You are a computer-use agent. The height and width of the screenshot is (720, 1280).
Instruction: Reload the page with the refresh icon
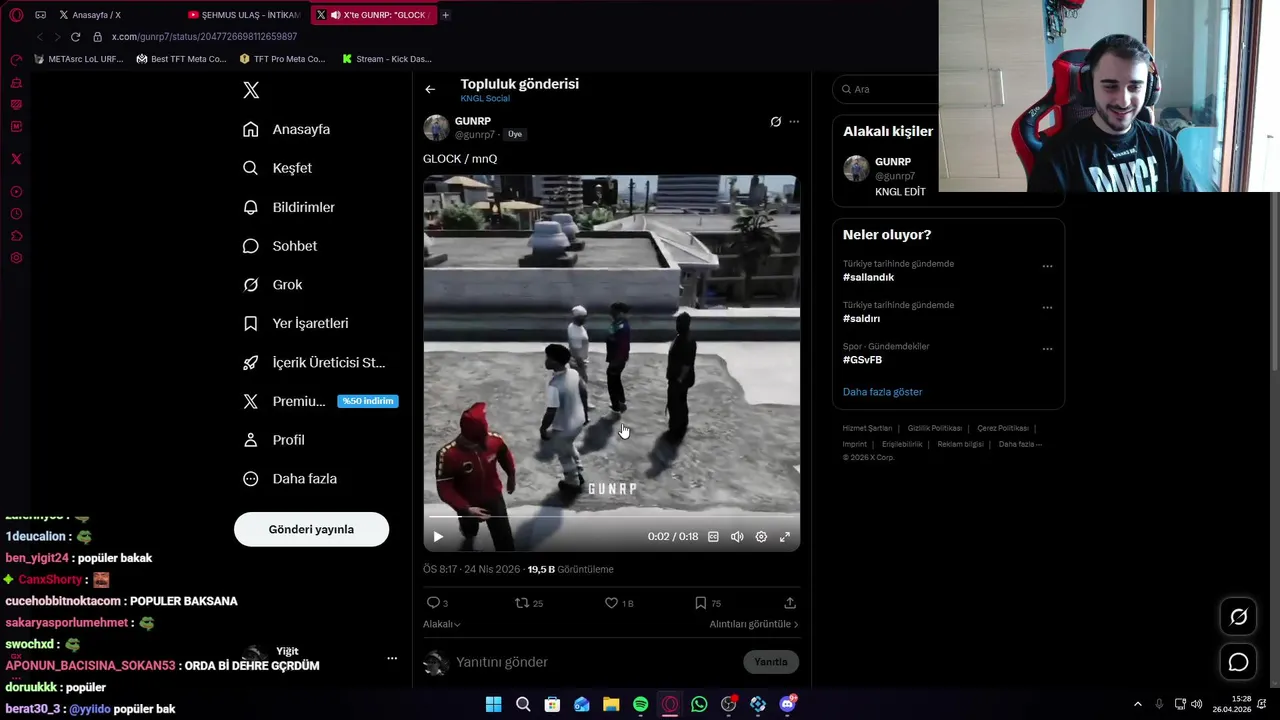(75, 37)
